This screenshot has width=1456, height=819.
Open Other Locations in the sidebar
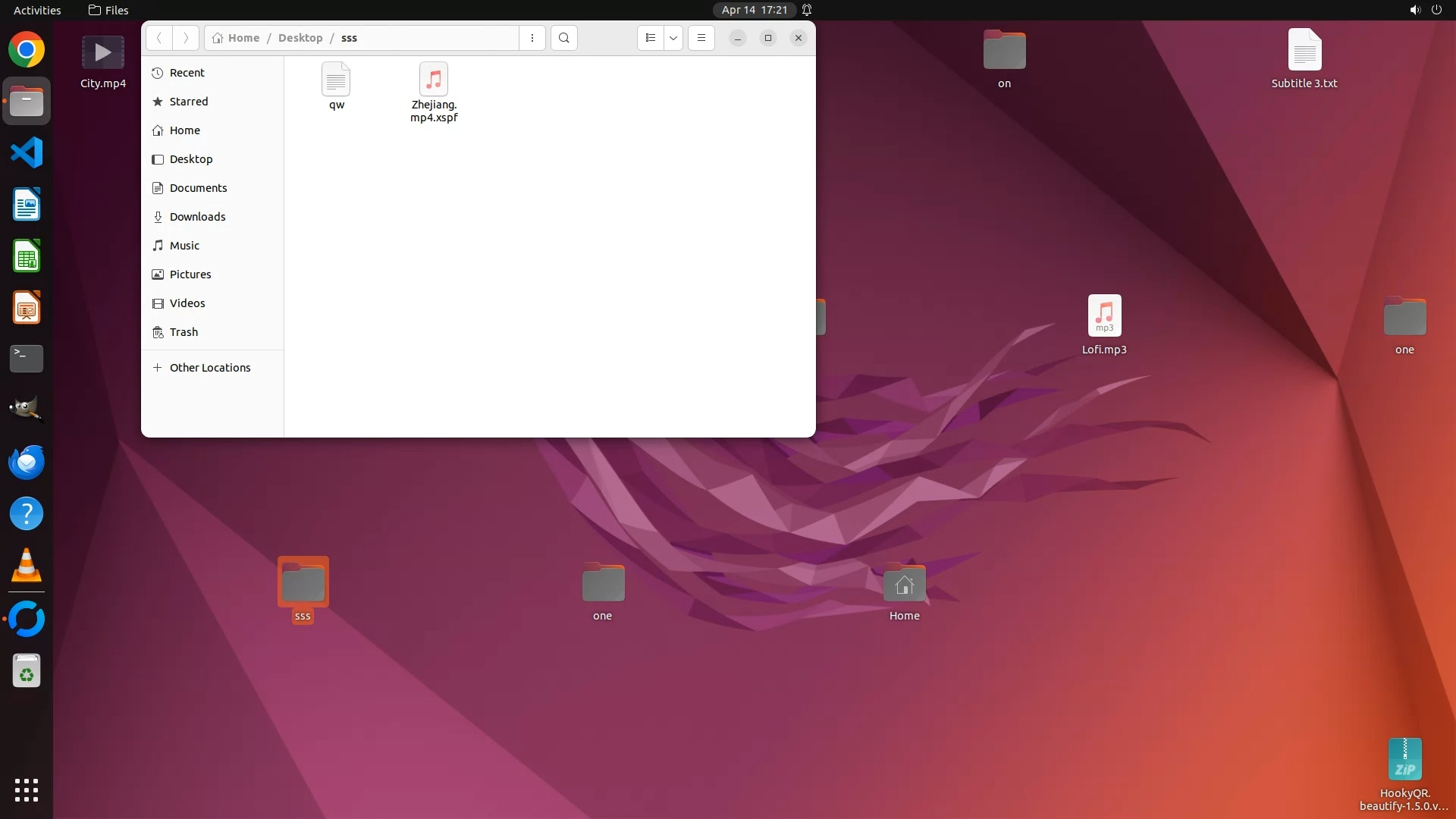(x=209, y=368)
